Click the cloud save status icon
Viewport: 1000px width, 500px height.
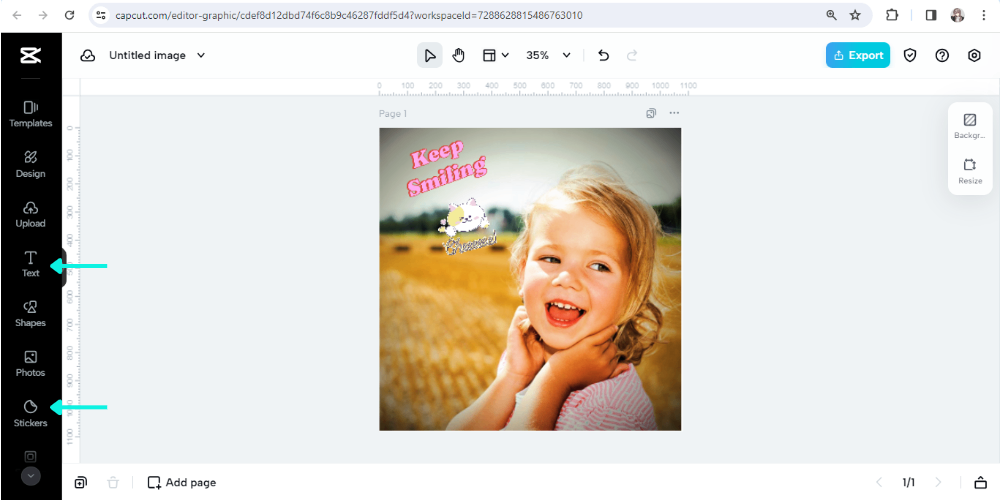[x=87, y=55]
